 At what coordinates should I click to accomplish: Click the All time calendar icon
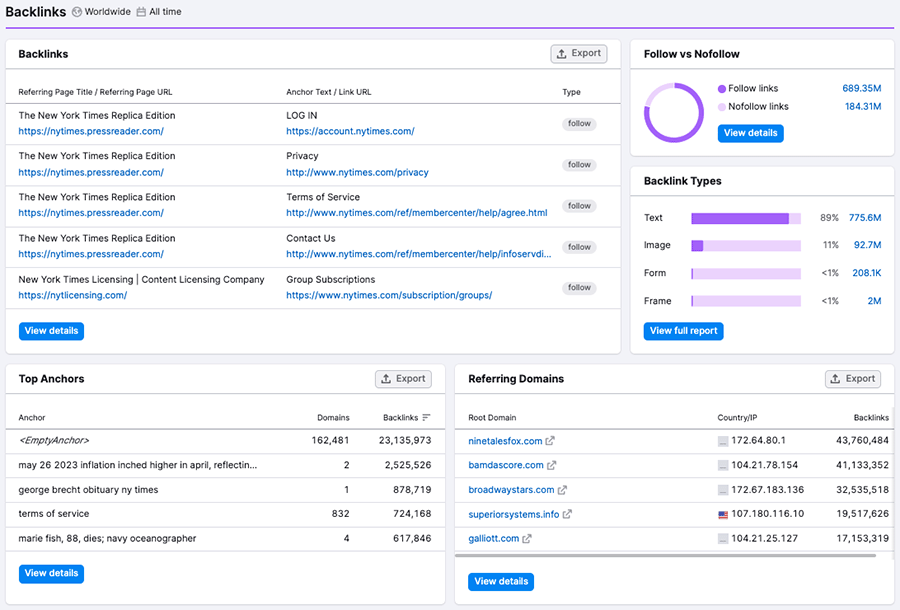(x=141, y=11)
